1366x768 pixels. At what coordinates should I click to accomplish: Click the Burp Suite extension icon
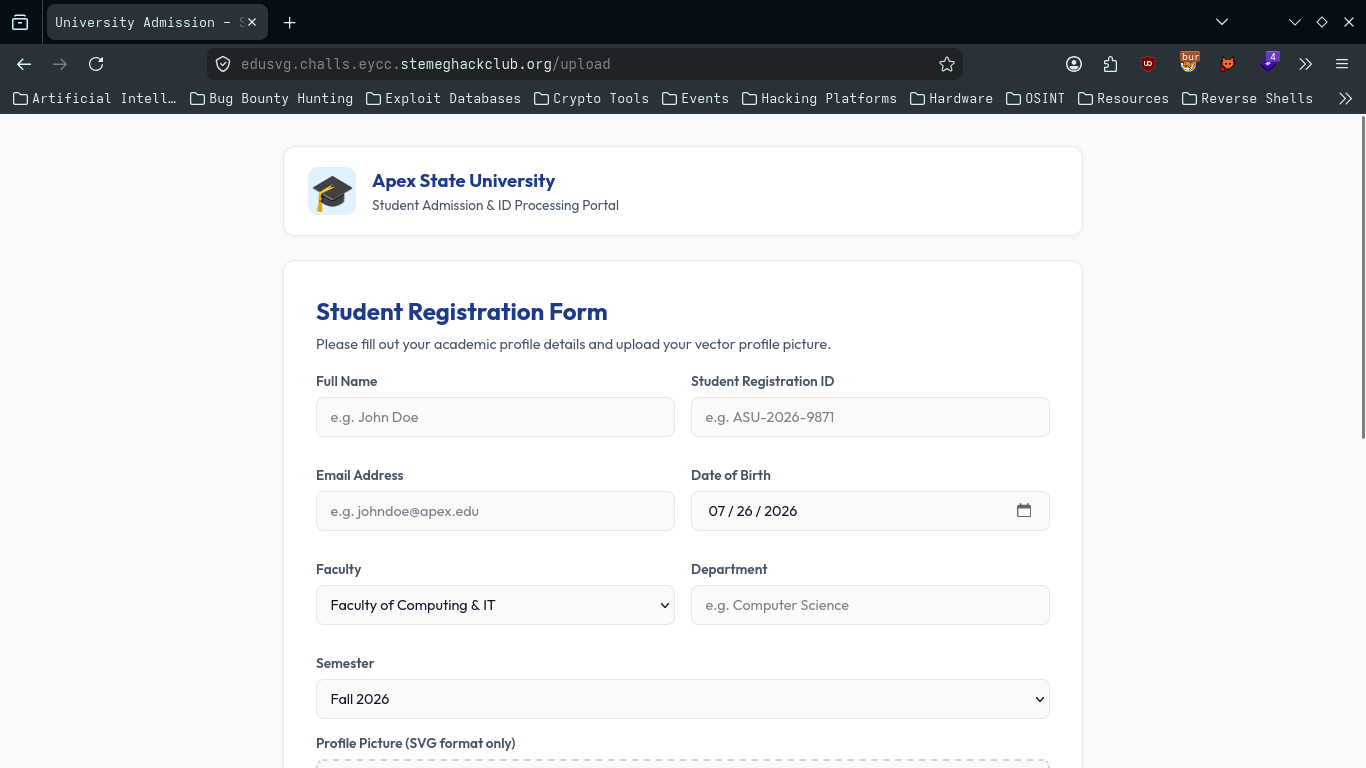pos(1189,62)
